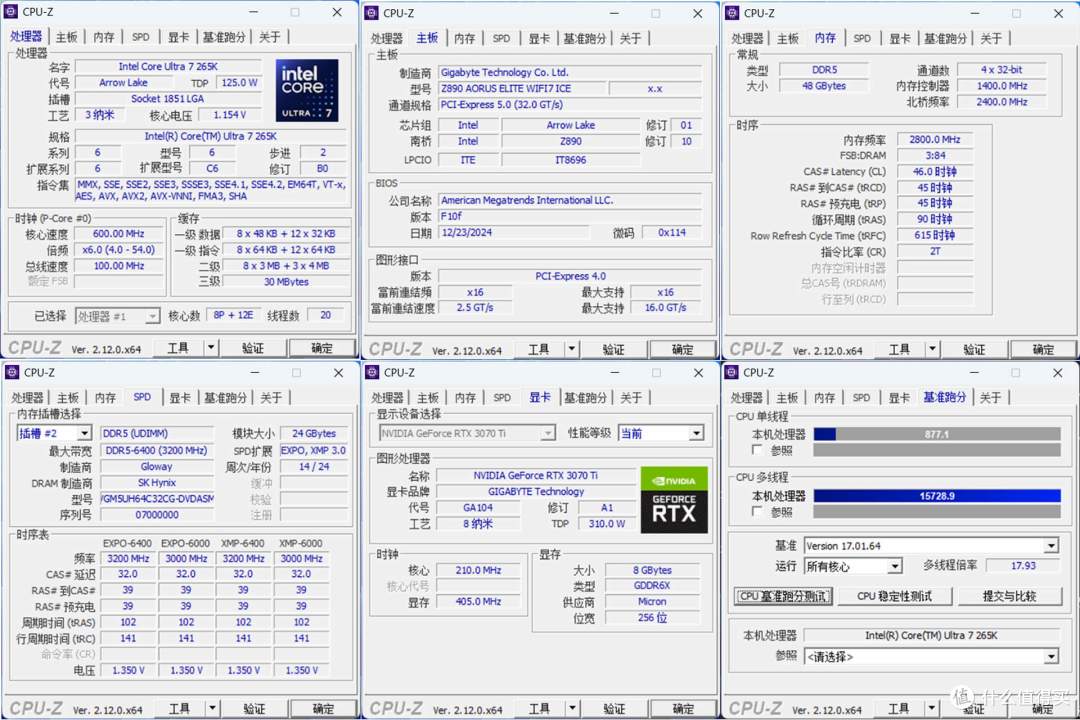
Task: Click 提交与比较 button
Action: (x=1009, y=596)
